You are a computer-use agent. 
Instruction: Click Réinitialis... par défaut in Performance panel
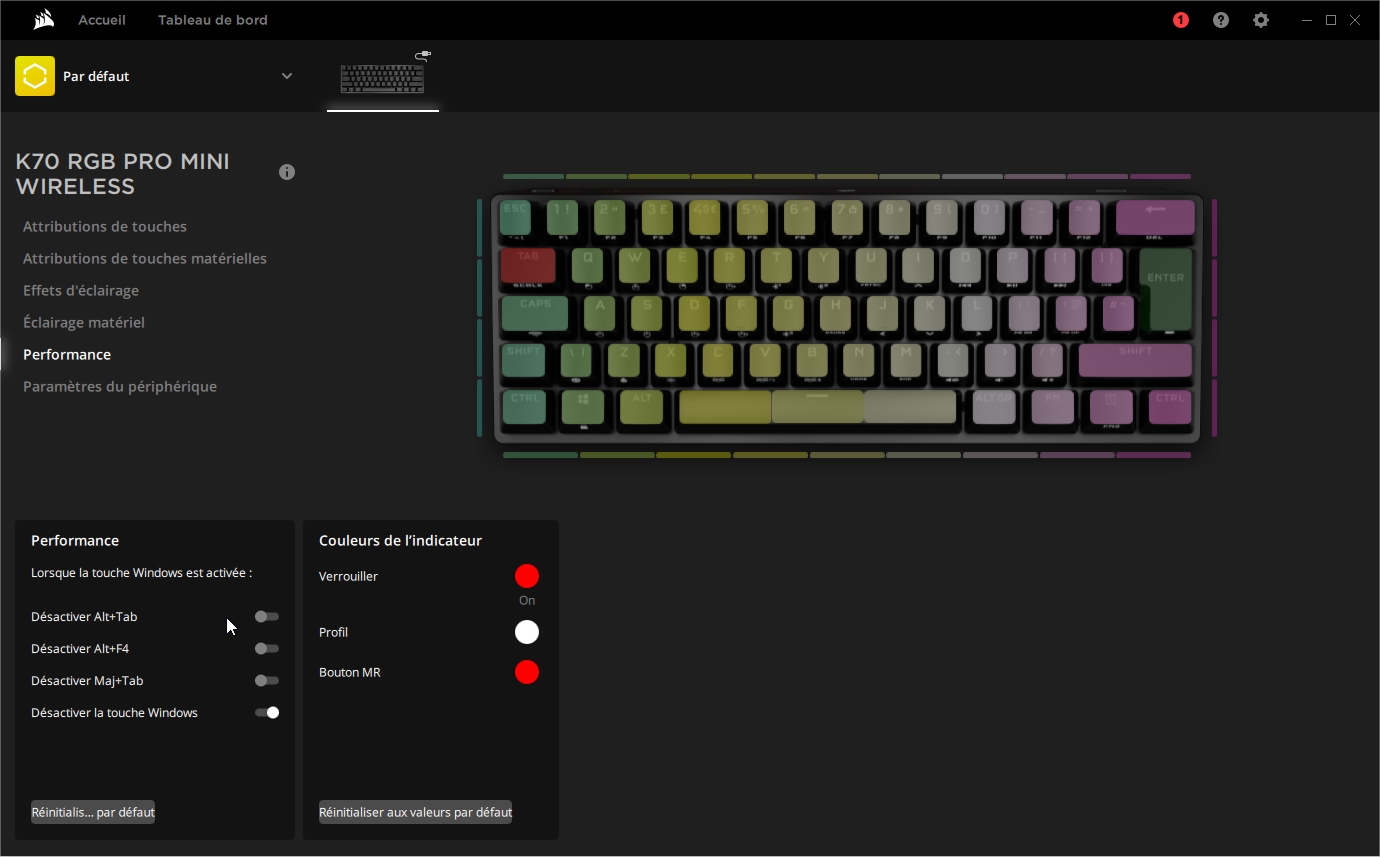93,812
